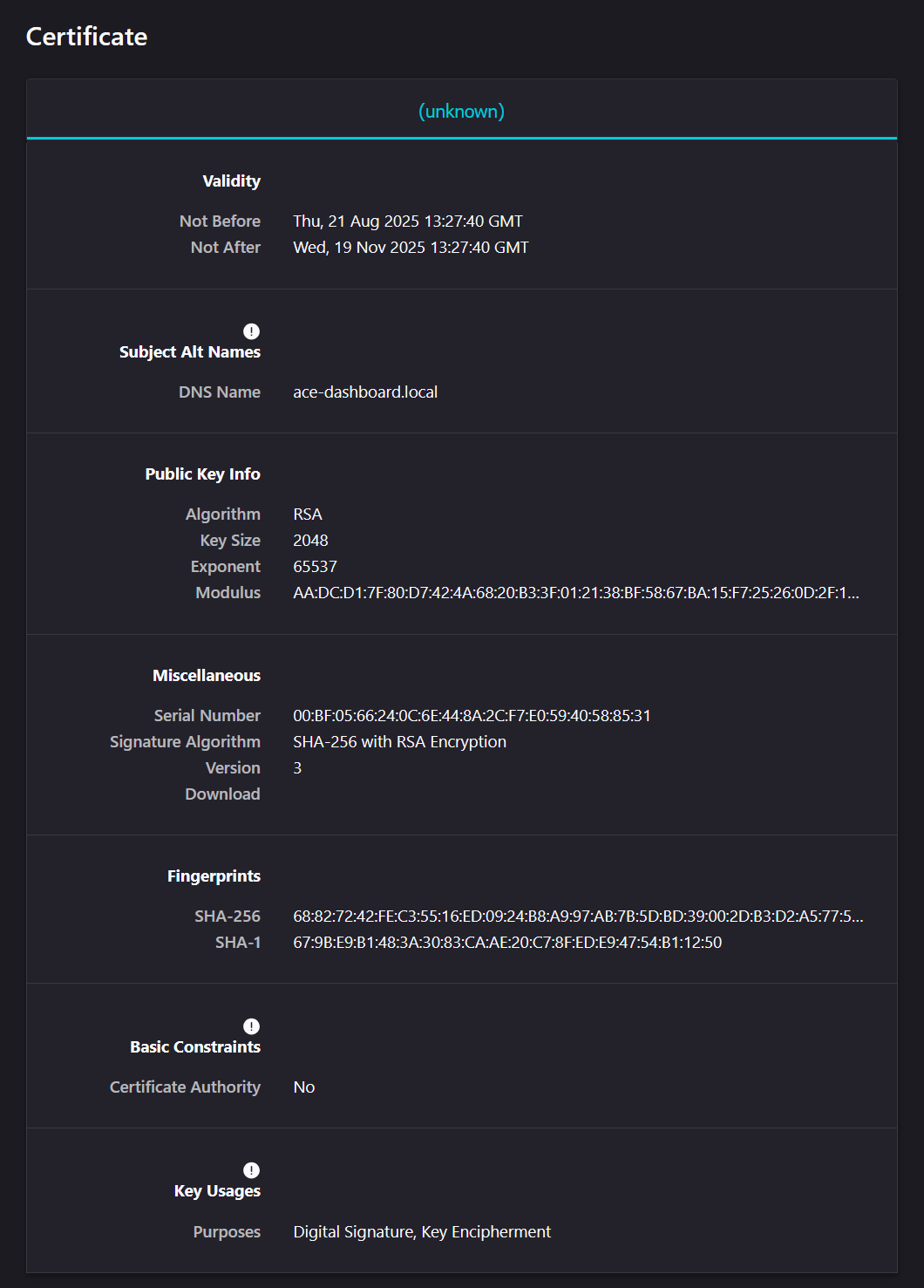Click the Not Before date value
The image size is (924, 1288).
point(408,221)
